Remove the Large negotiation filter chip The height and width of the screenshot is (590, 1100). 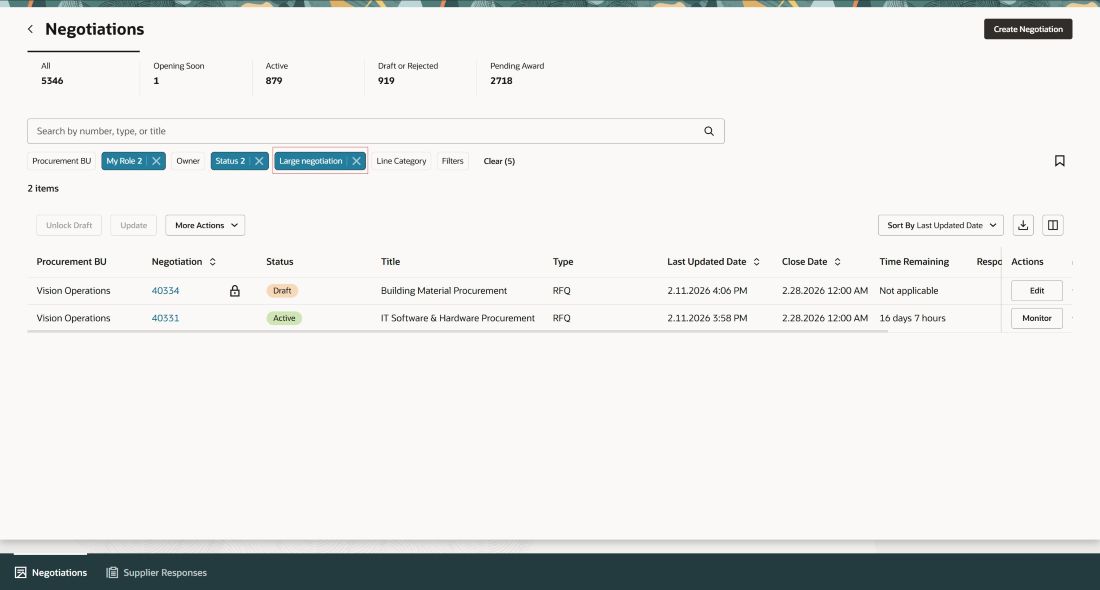(x=356, y=160)
